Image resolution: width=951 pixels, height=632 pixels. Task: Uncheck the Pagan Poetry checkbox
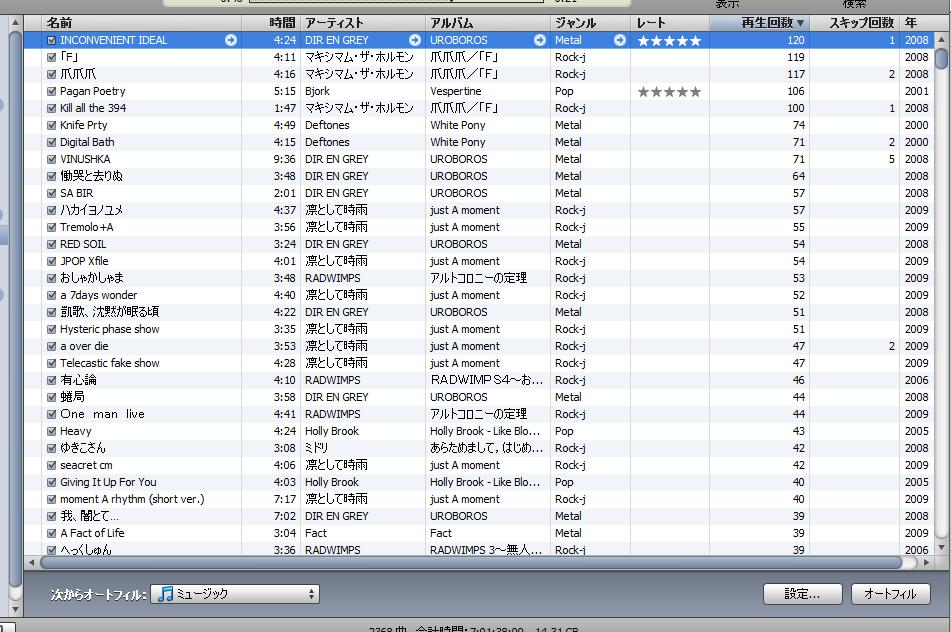point(52,92)
